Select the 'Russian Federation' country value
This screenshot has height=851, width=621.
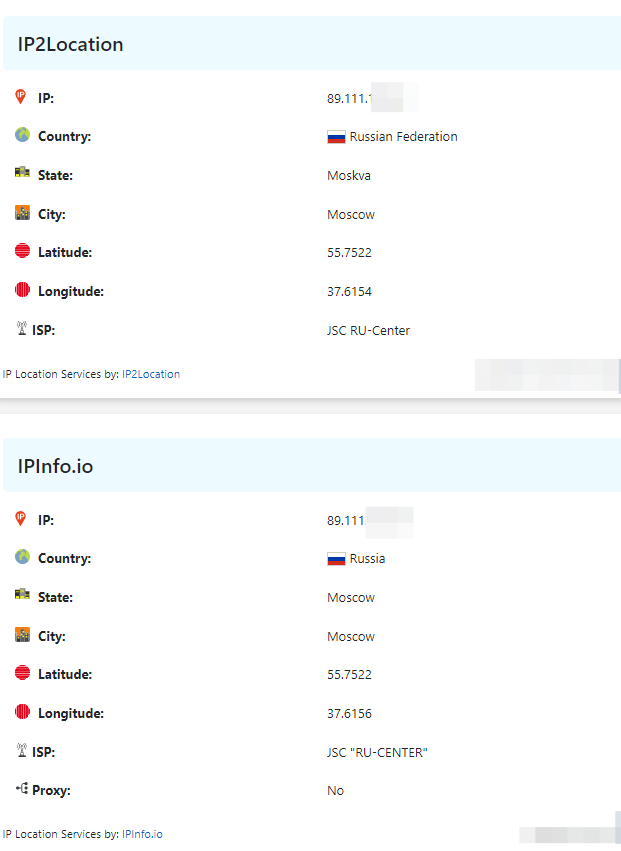pyautogui.click(x=403, y=137)
